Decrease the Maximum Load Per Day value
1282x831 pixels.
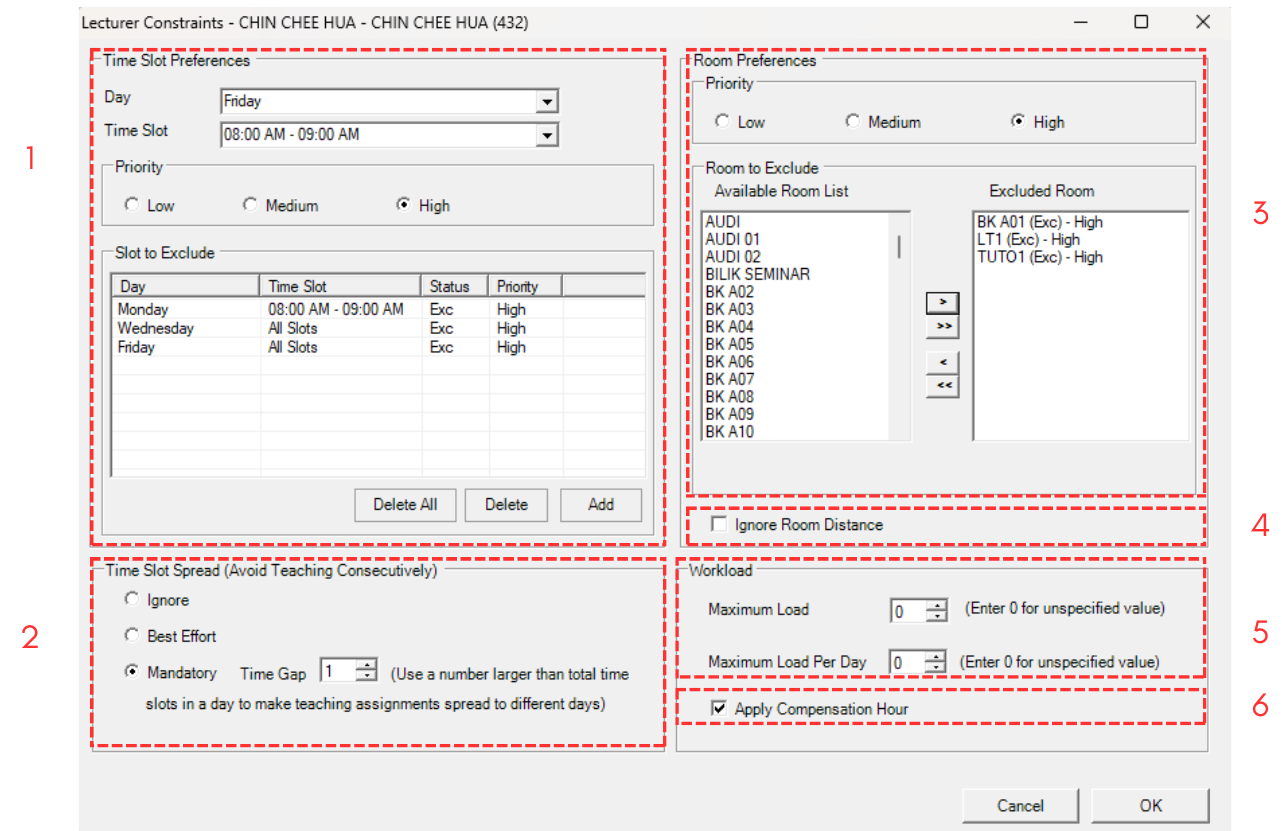936,667
